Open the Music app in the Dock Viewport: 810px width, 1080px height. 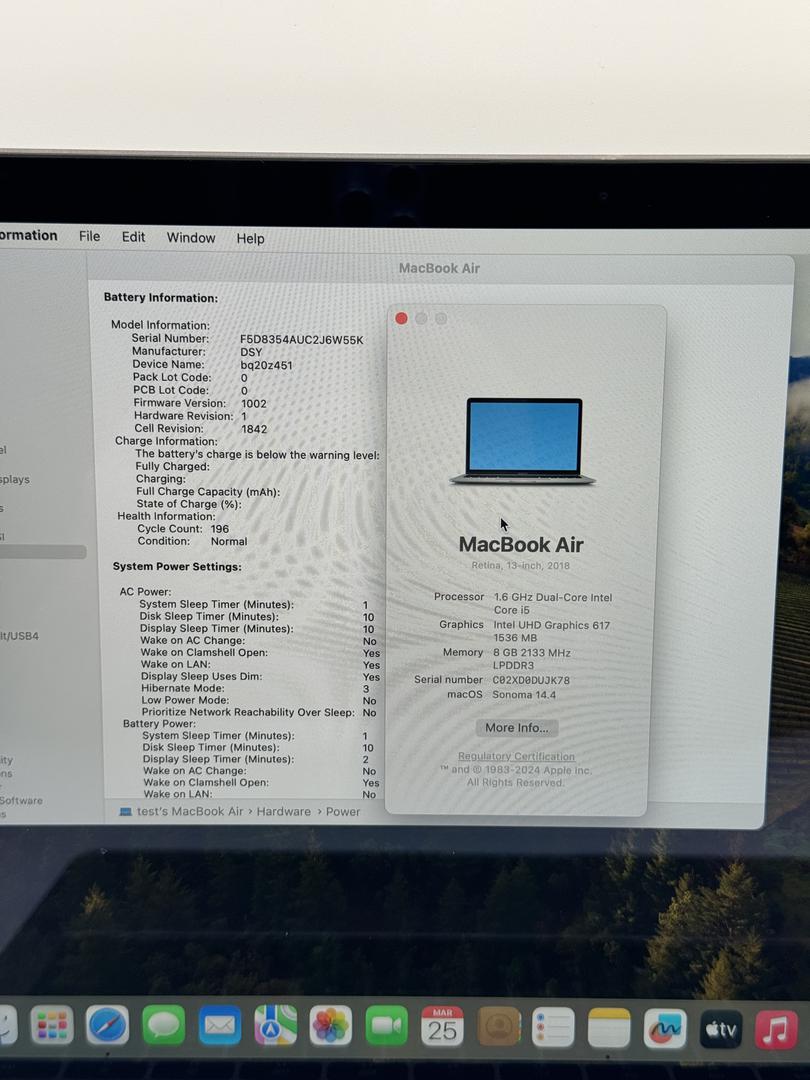(776, 1031)
